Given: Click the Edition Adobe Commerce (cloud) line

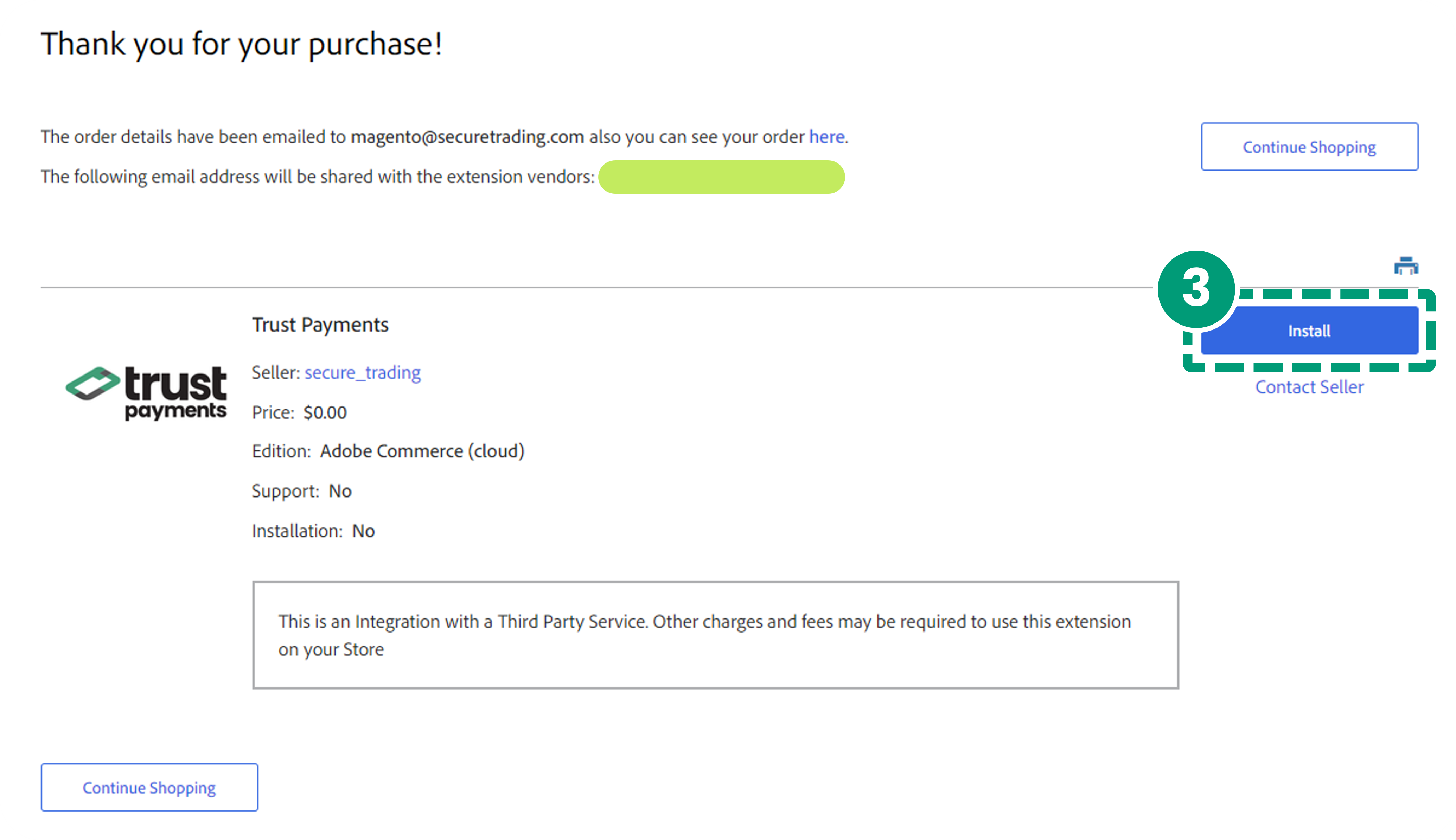Looking at the screenshot, I should pyautogui.click(x=388, y=451).
